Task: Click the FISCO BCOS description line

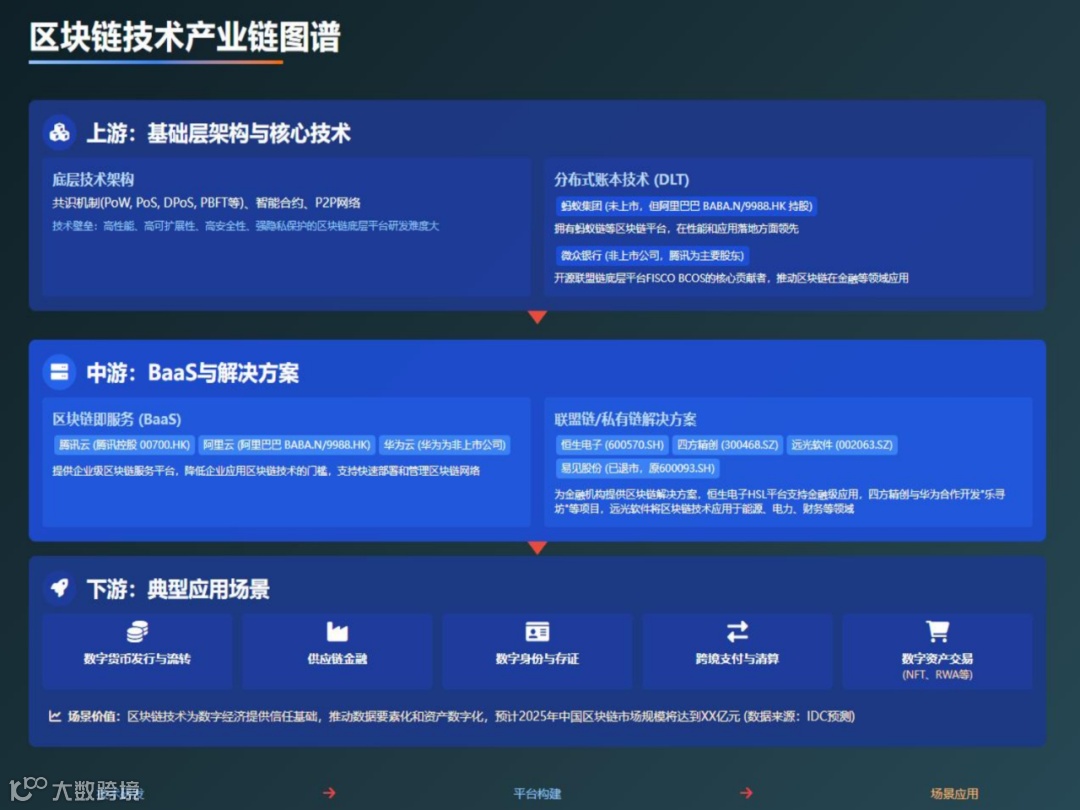Action: pos(731,278)
